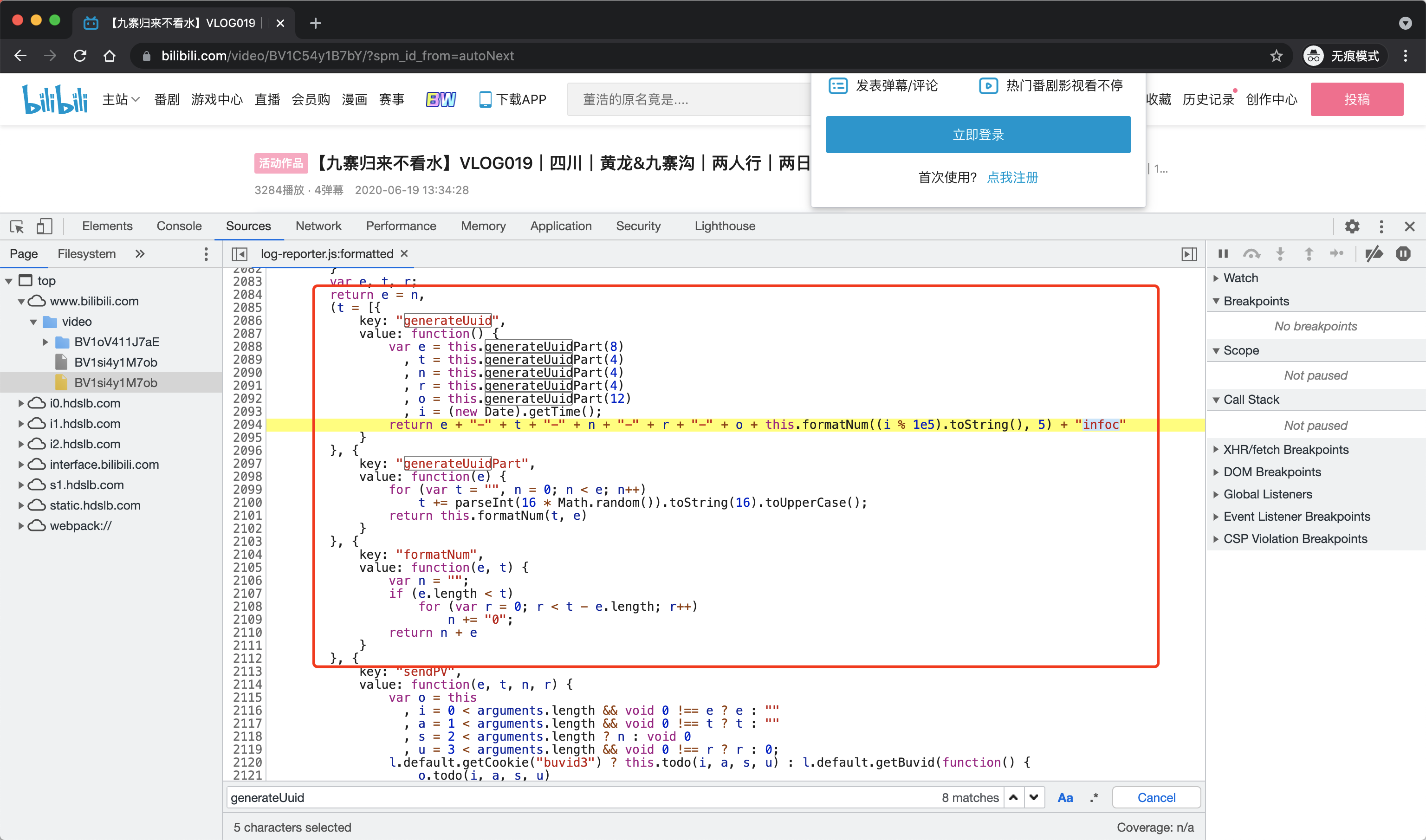Toggle match case Aa option
Viewport: 1426px width, 840px height.
pyautogui.click(x=1065, y=798)
